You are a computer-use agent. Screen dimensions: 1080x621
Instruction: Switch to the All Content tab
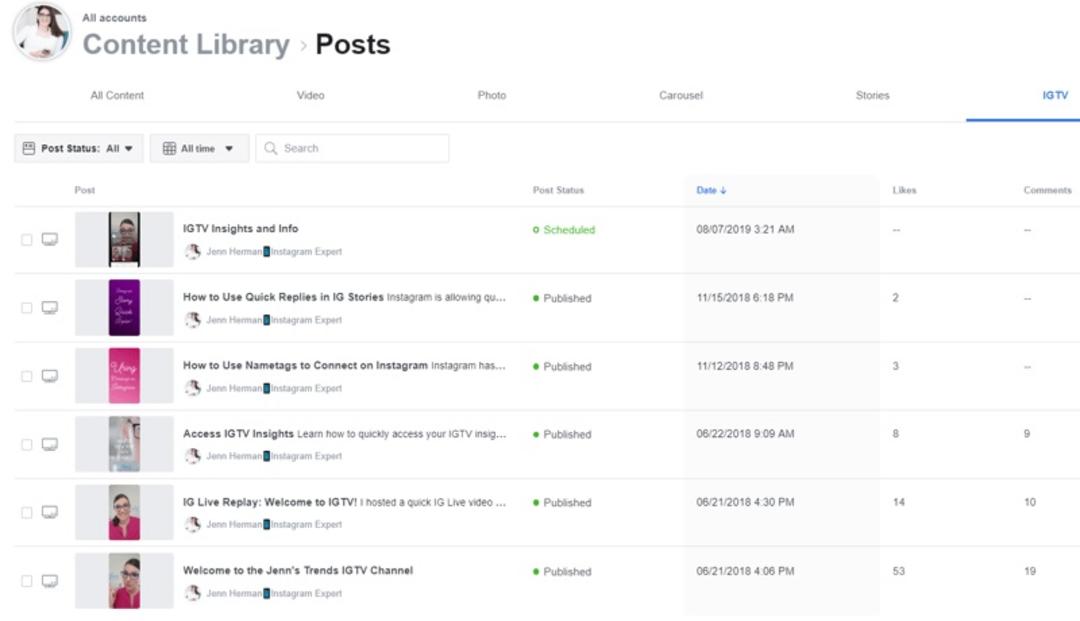pyautogui.click(x=117, y=96)
